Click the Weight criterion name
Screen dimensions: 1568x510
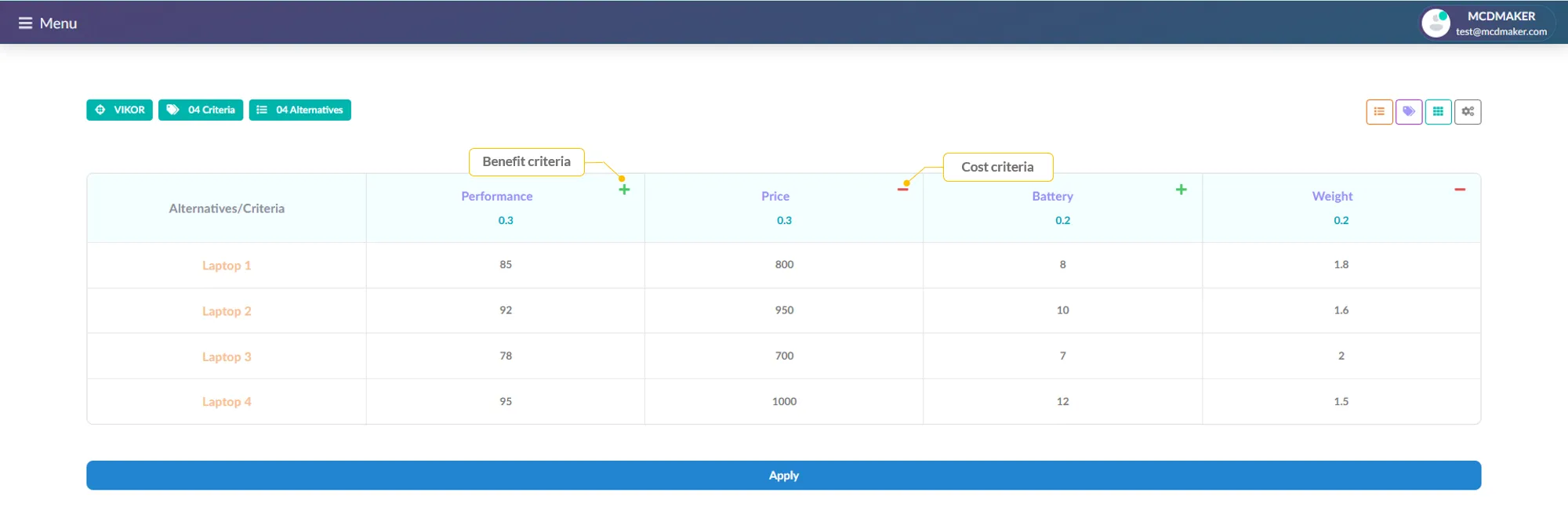[1333, 197]
